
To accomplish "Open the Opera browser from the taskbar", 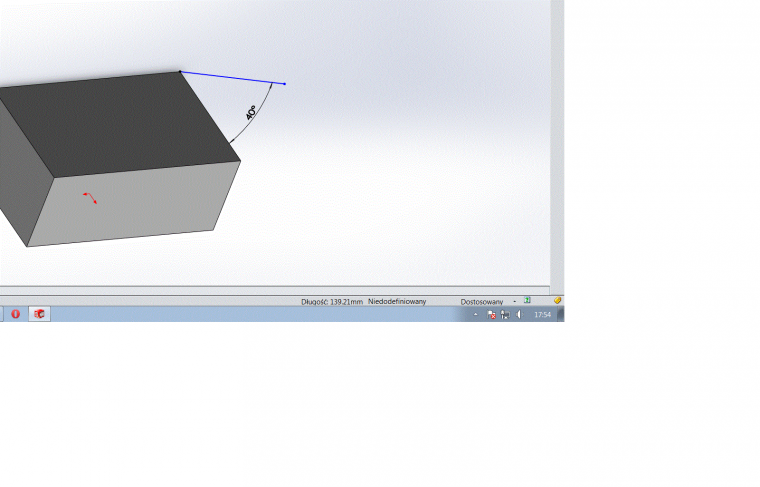I will (16, 314).
